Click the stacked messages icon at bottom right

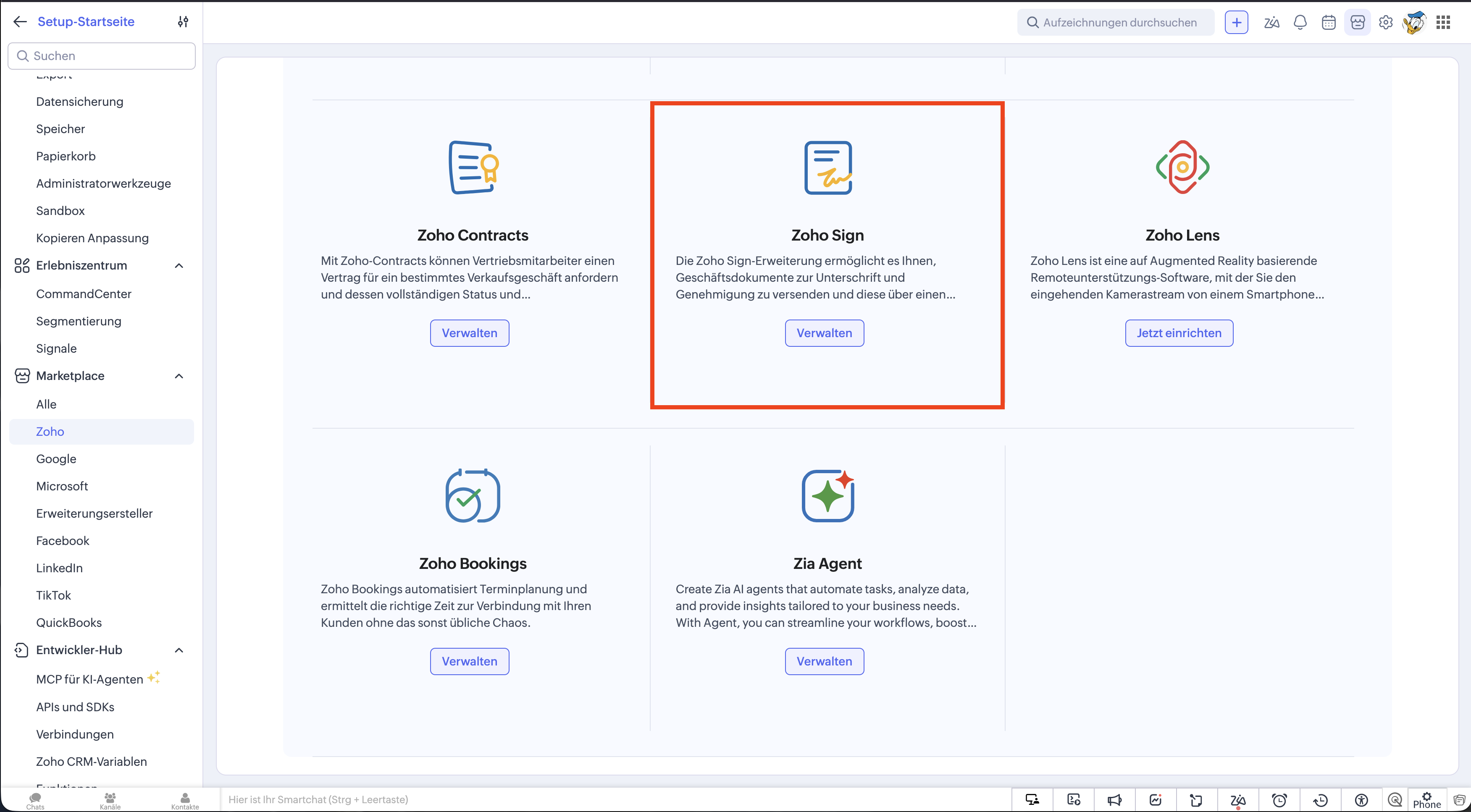pos(1459,799)
